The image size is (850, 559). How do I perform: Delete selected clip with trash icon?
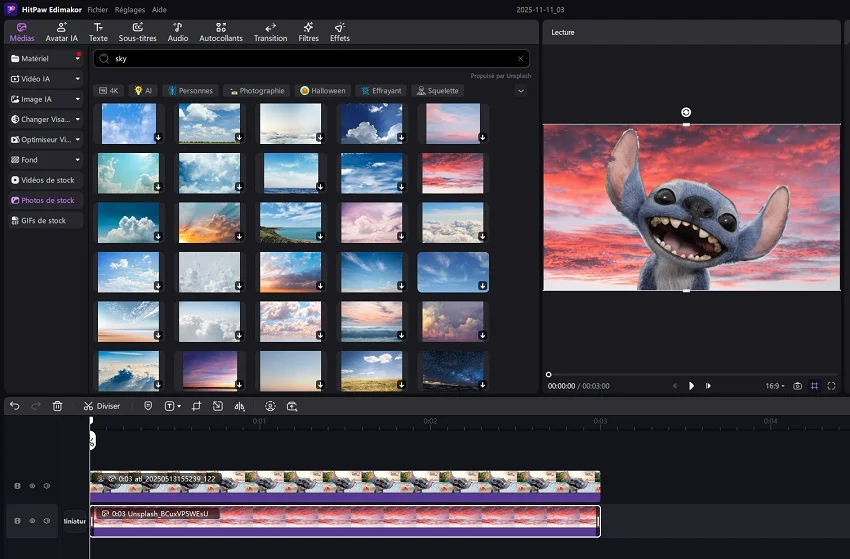click(x=57, y=406)
